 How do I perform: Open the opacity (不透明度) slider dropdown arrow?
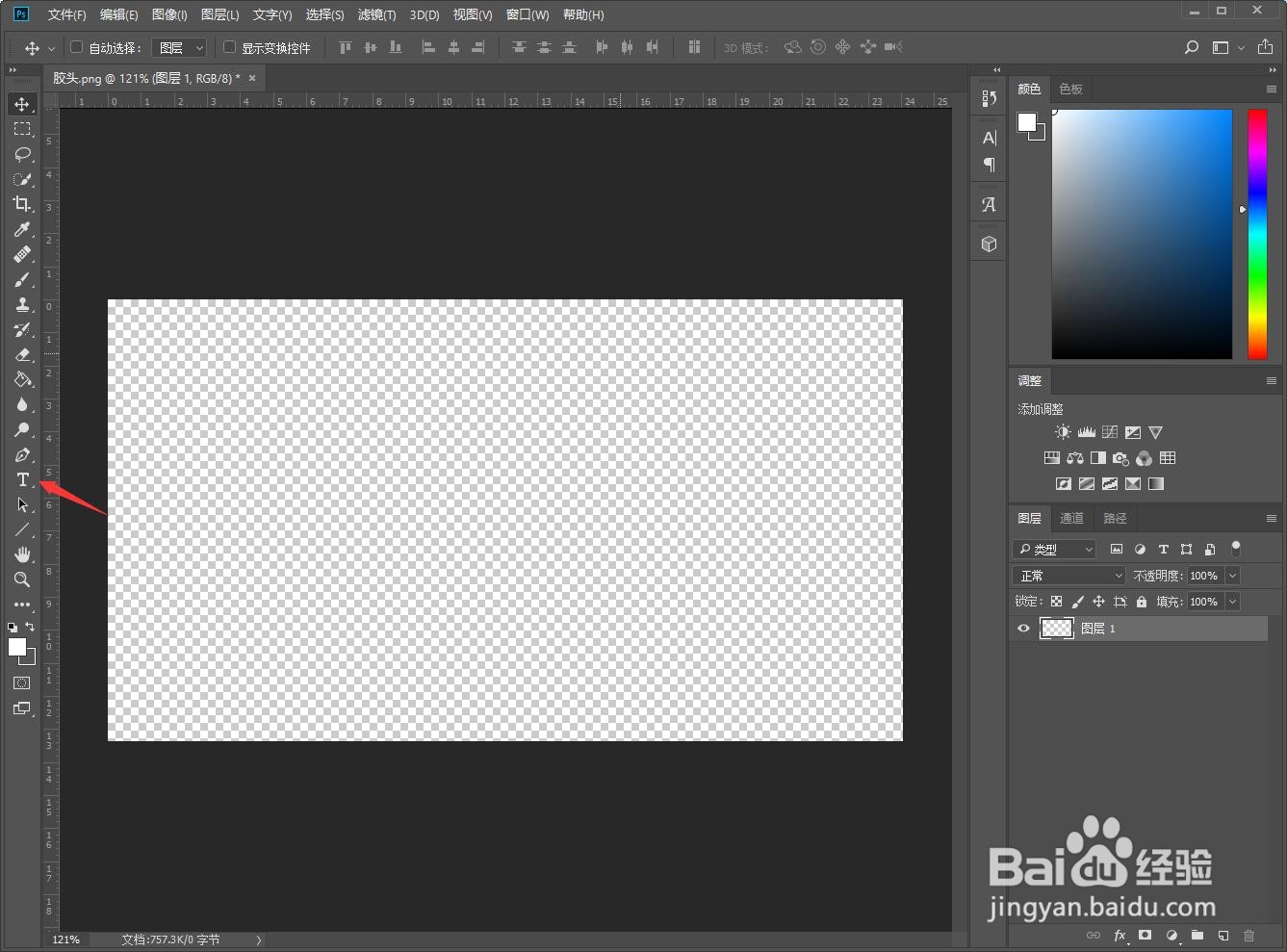pos(1232,576)
